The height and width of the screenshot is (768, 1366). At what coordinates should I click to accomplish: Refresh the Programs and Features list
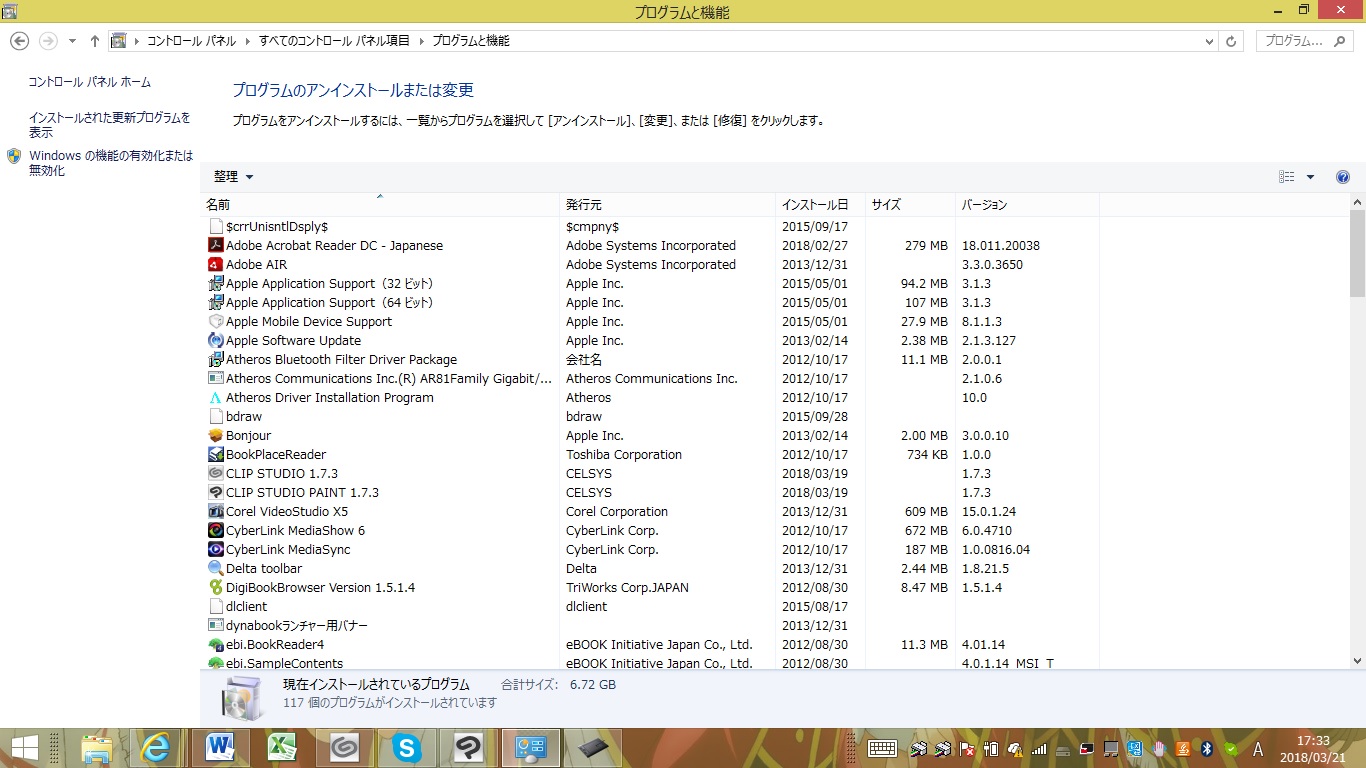pos(1232,41)
